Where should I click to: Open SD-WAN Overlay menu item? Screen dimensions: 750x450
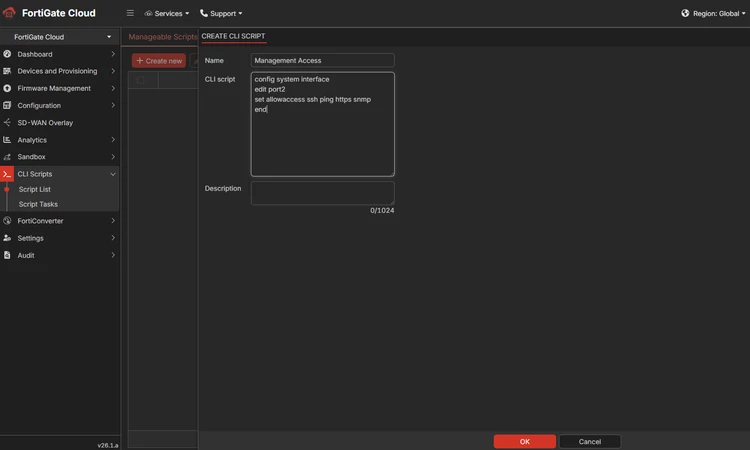(45, 122)
